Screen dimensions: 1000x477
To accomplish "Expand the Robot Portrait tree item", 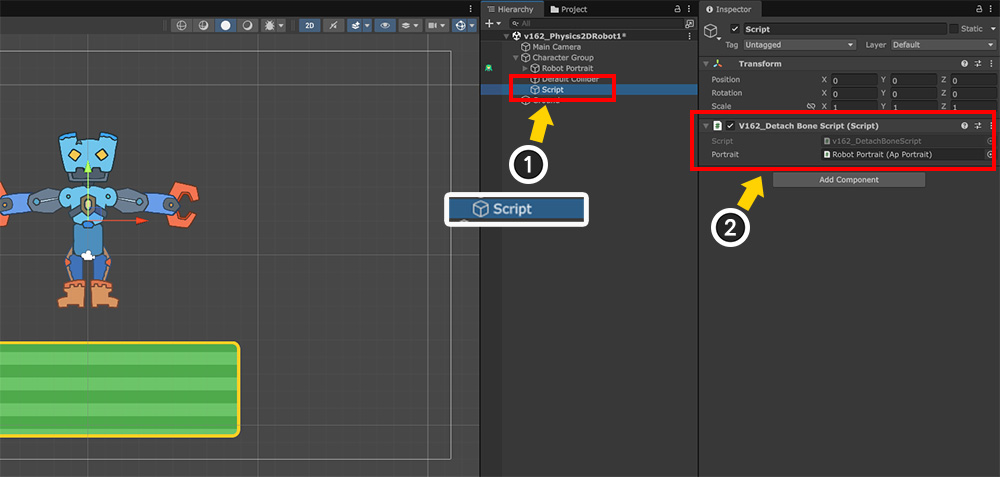I will (526, 68).
